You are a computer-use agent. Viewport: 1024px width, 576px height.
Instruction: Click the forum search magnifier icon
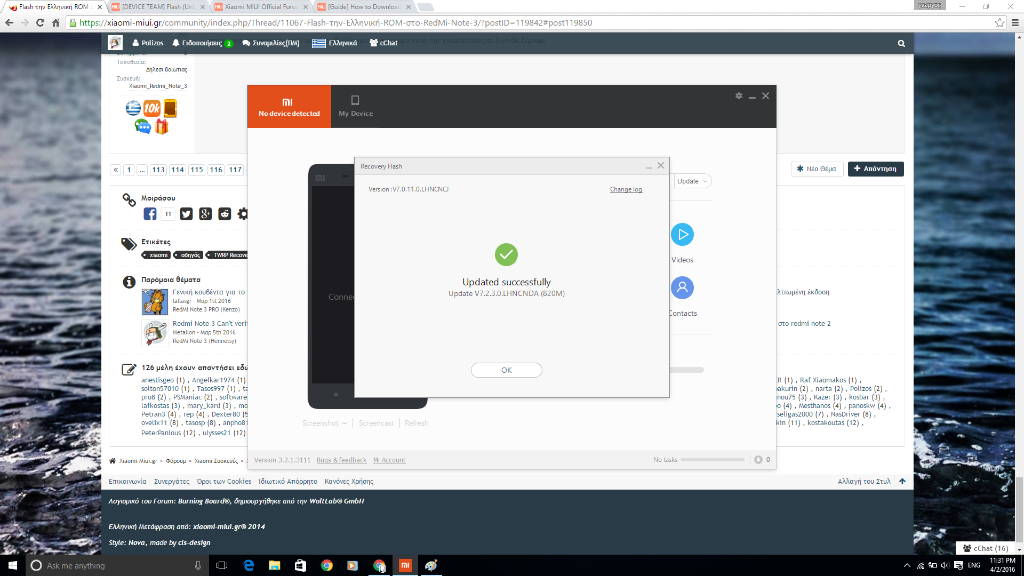(901, 43)
